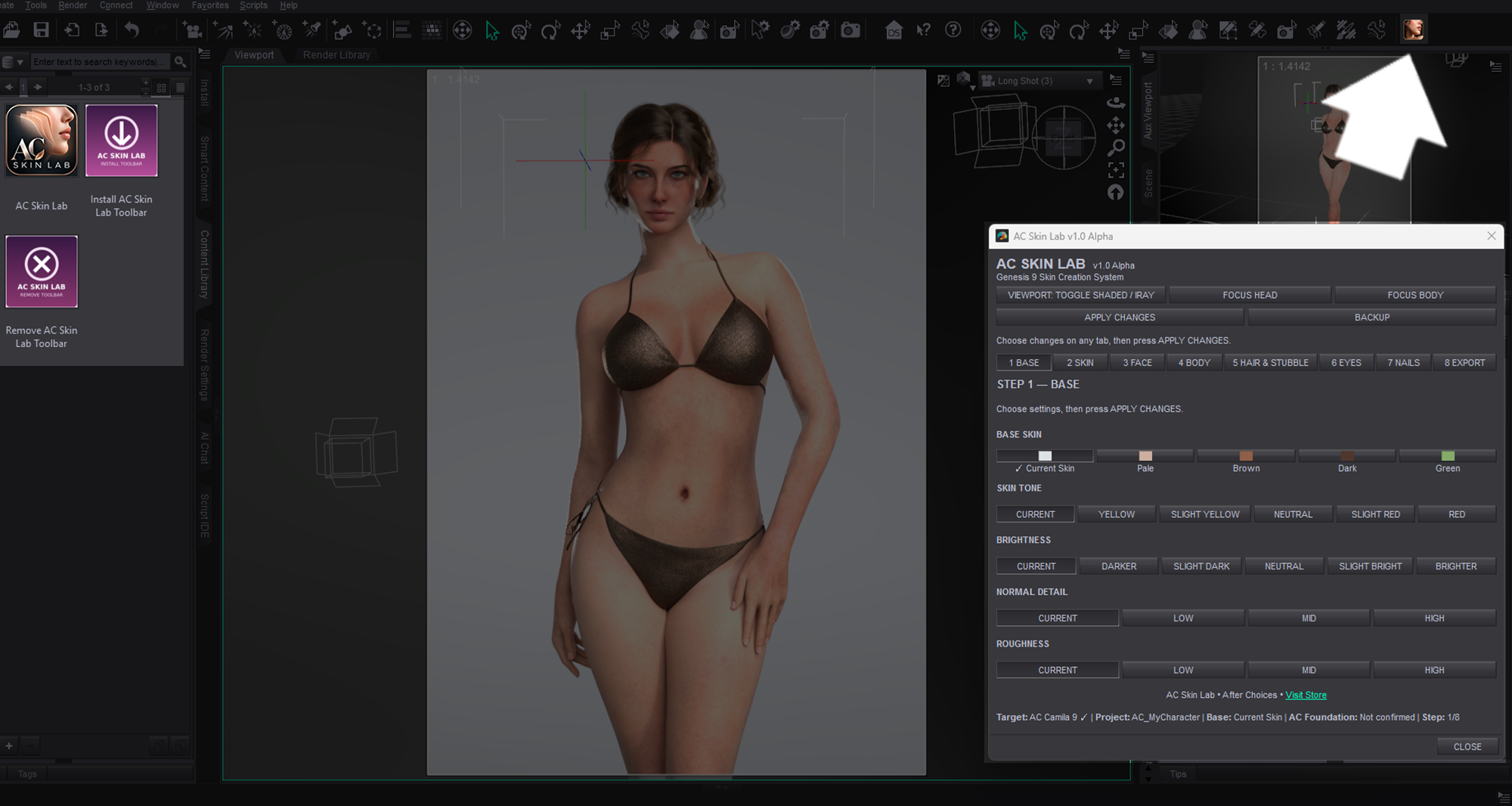Viewport: 1512px width, 806px height.
Task: Follow the Visit Store link
Action: coord(1306,696)
